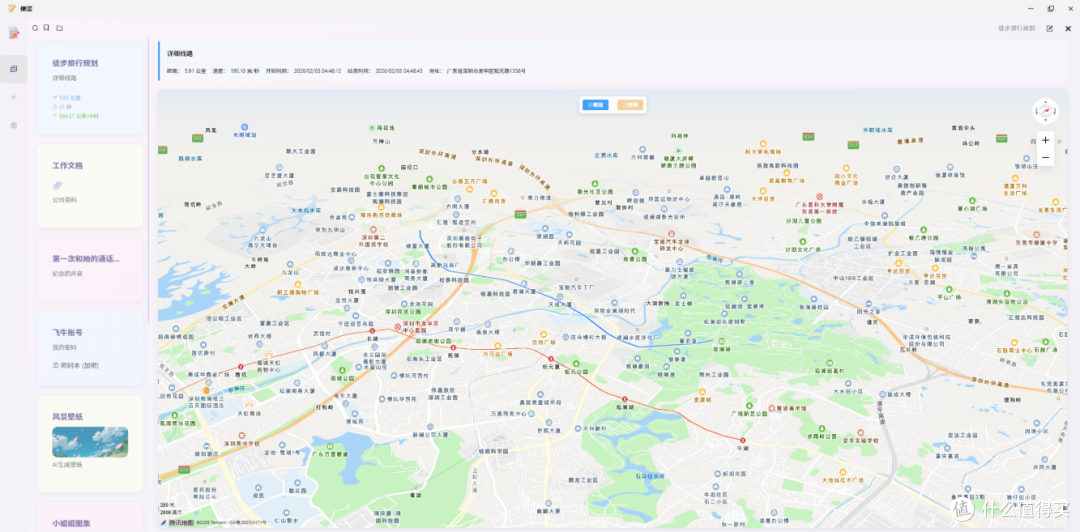1080x532 pixels.
Task: Click the 5.91 公里 distance stat in first card
Action: pos(66,98)
